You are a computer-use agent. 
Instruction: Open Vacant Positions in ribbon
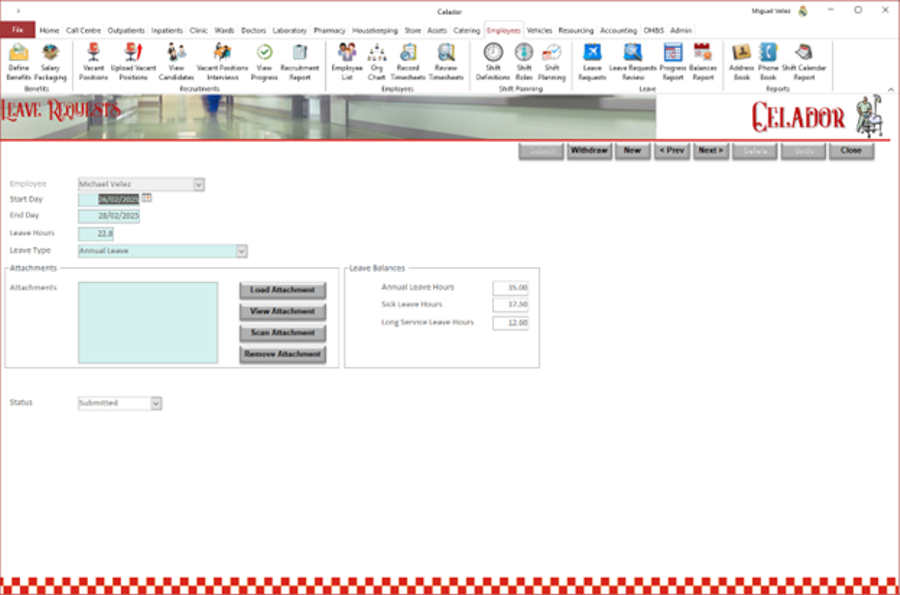coord(94,60)
